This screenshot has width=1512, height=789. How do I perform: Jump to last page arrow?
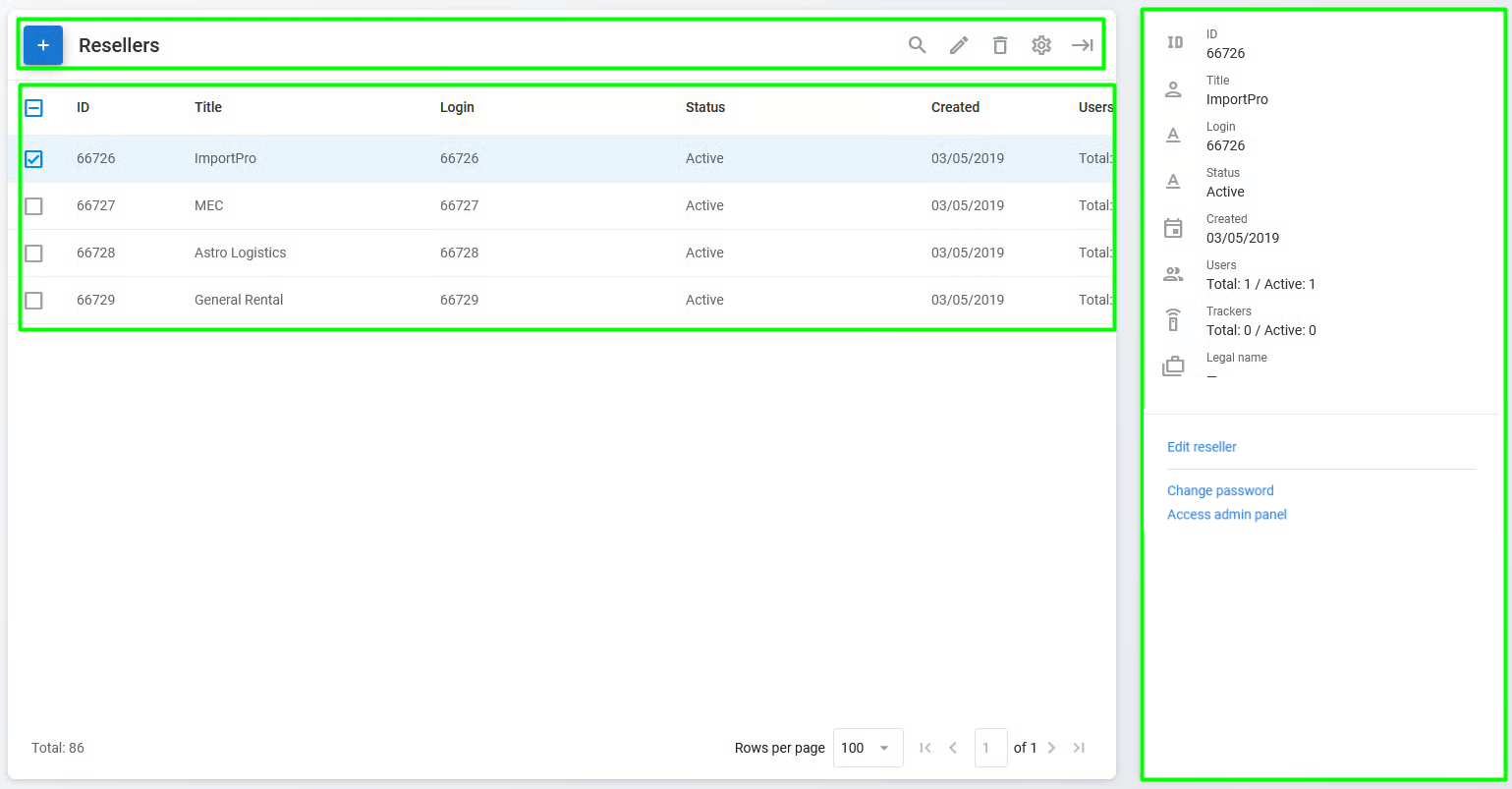click(1079, 748)
